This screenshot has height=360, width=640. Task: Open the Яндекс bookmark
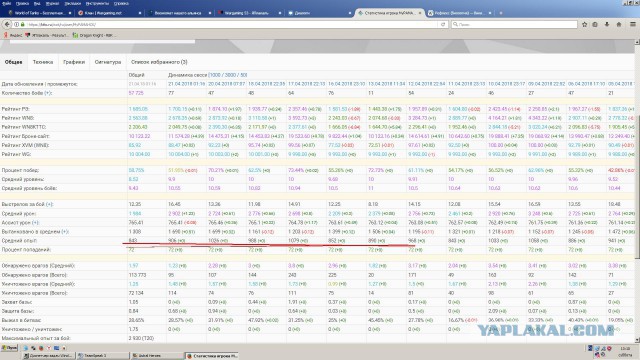13,36
